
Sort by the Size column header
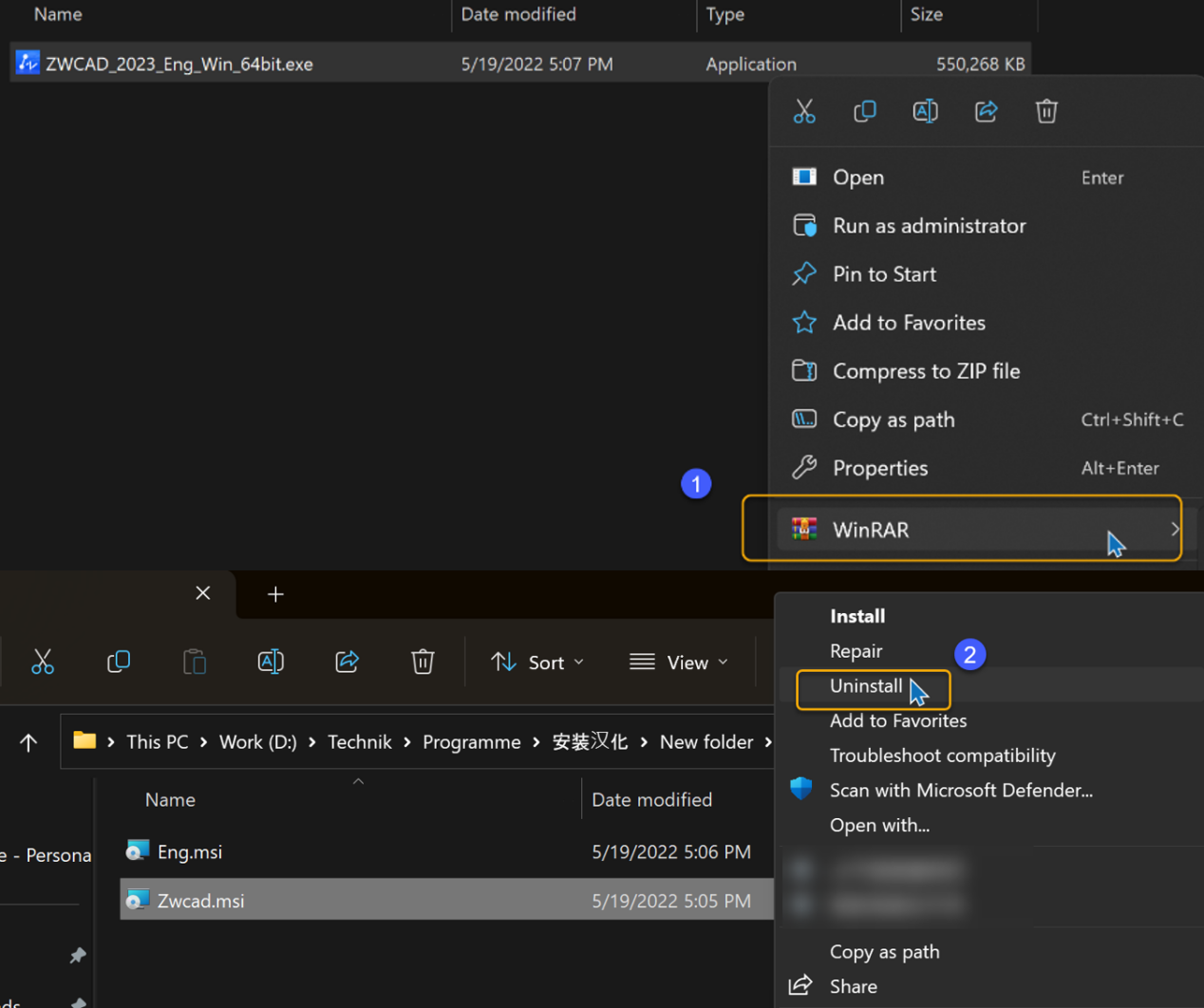[x=927, y=14]
